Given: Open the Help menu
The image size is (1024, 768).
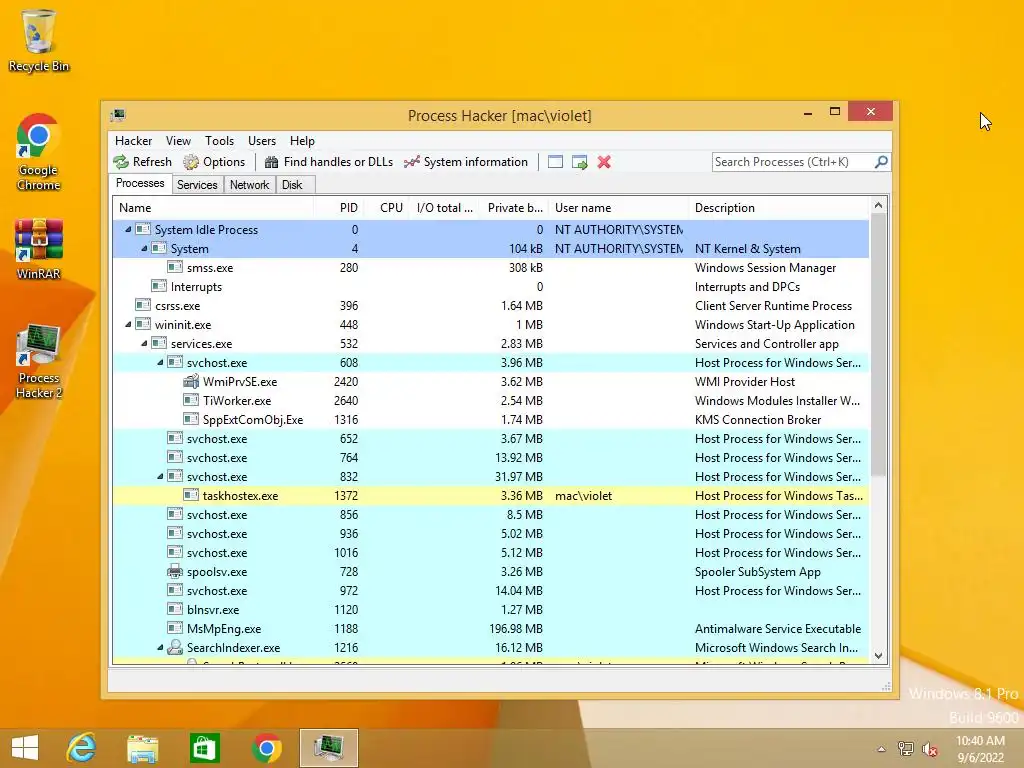Looking at the screenshot, I should pyautogui.click(x=302, y=141).
